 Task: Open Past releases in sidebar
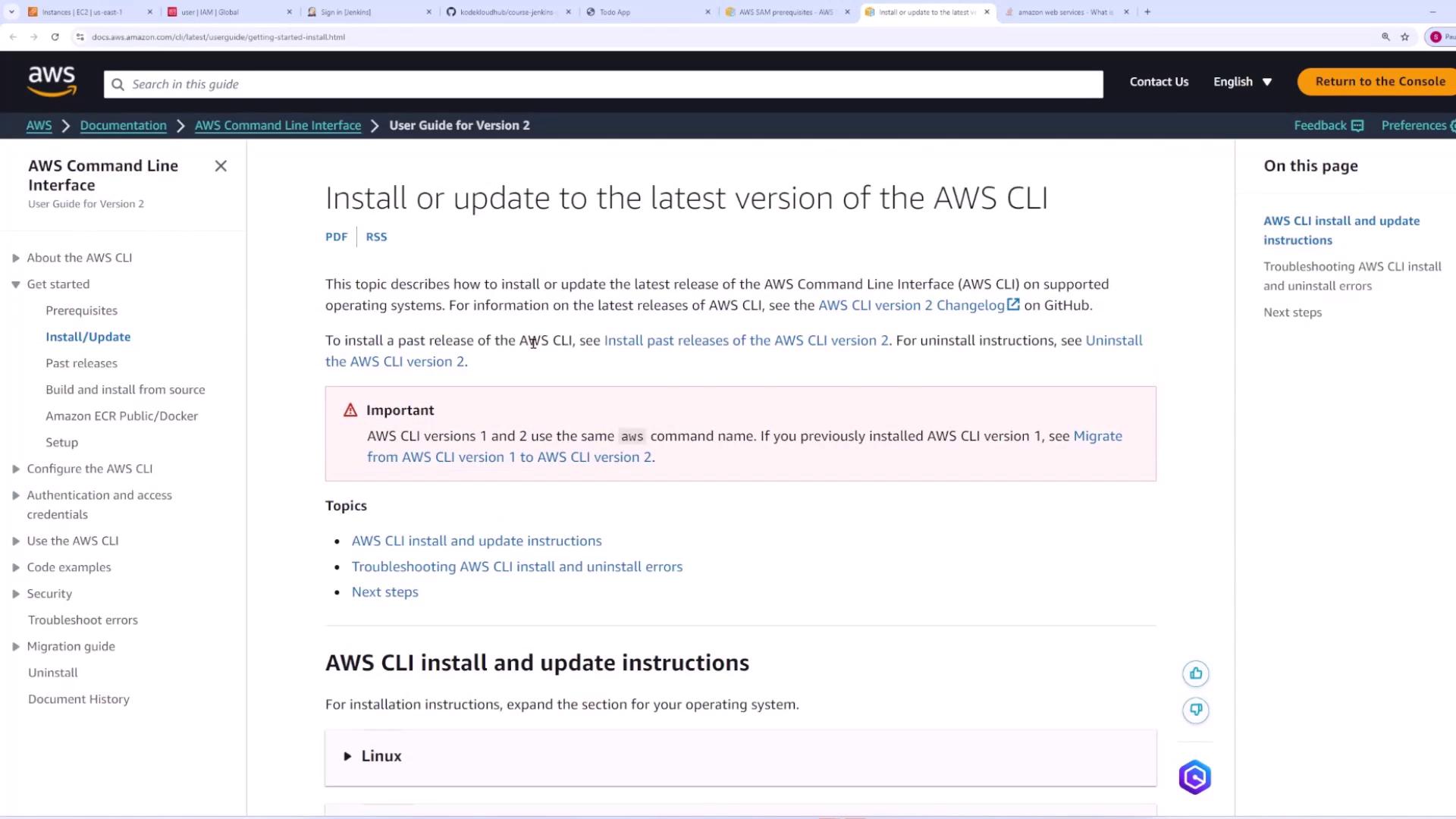coord(81,363)
